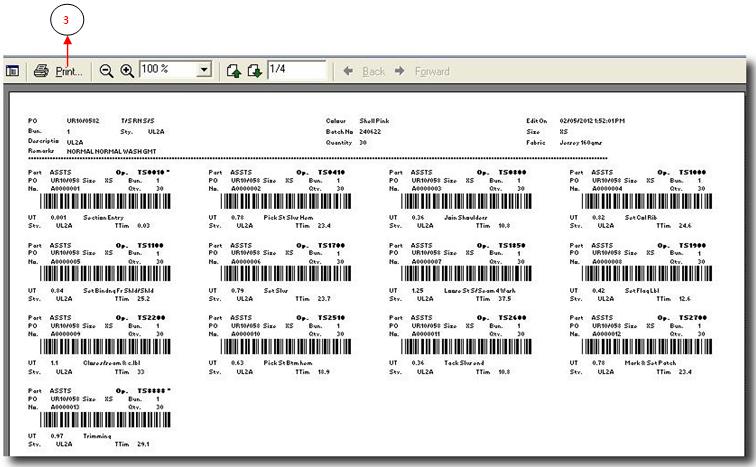756x467 pixels.
Task: Click the left arrow beside Back
Action: tap(349, 71)
